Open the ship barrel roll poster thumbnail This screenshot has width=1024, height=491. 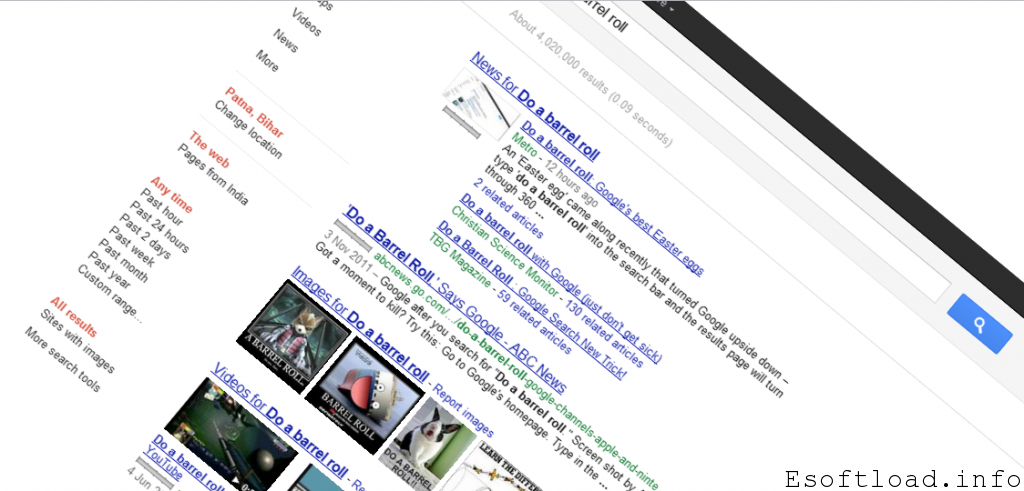[365, 396]
